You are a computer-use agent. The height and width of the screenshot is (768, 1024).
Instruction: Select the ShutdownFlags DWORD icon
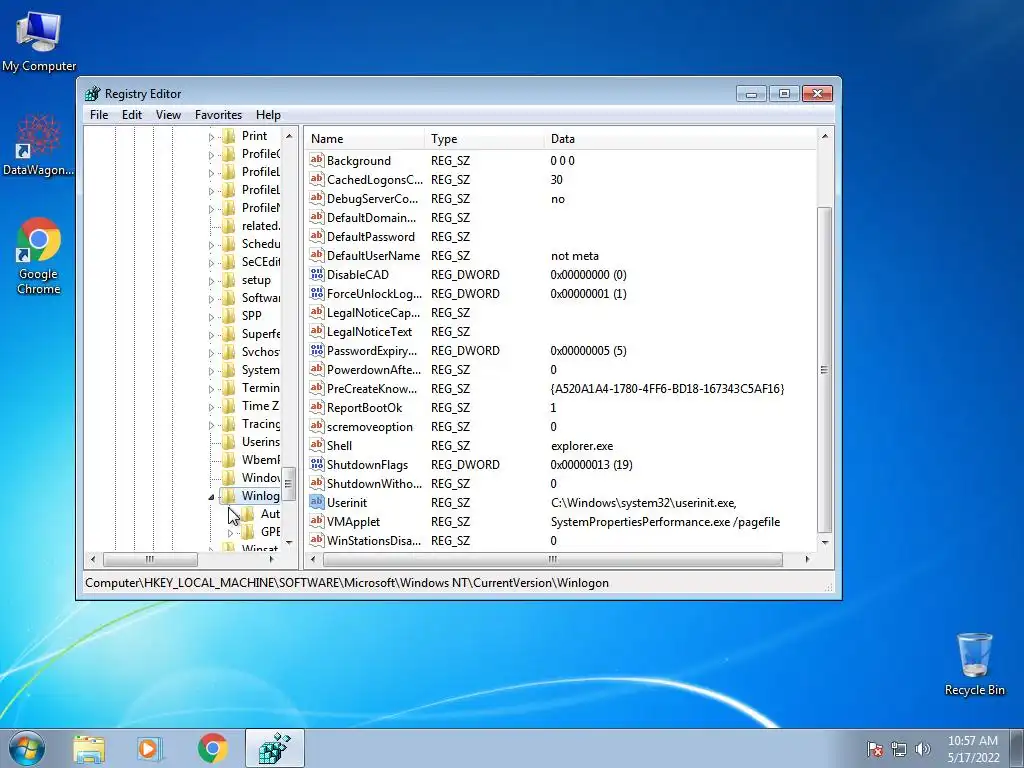pyautogui.click(x=317, y=464)
